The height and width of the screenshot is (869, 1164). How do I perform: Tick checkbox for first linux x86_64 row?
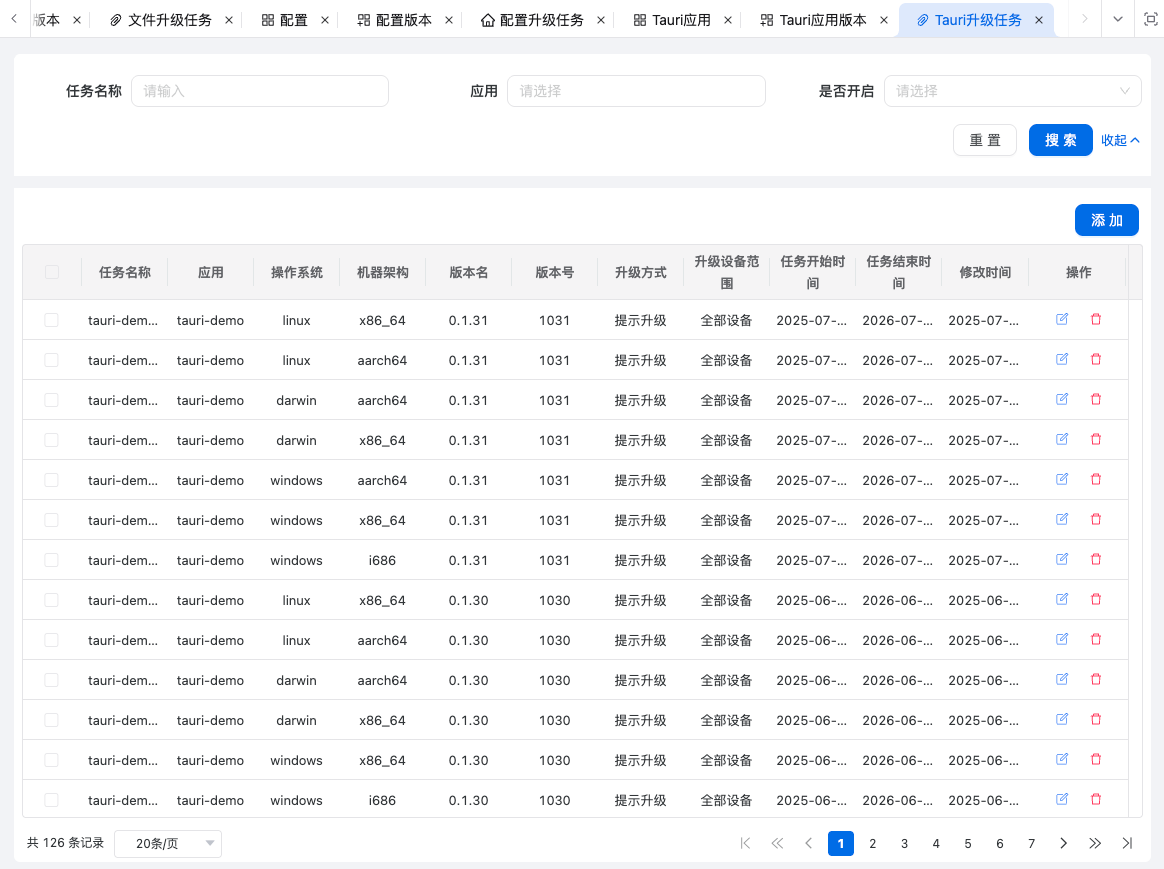click(x=52, y=320)
